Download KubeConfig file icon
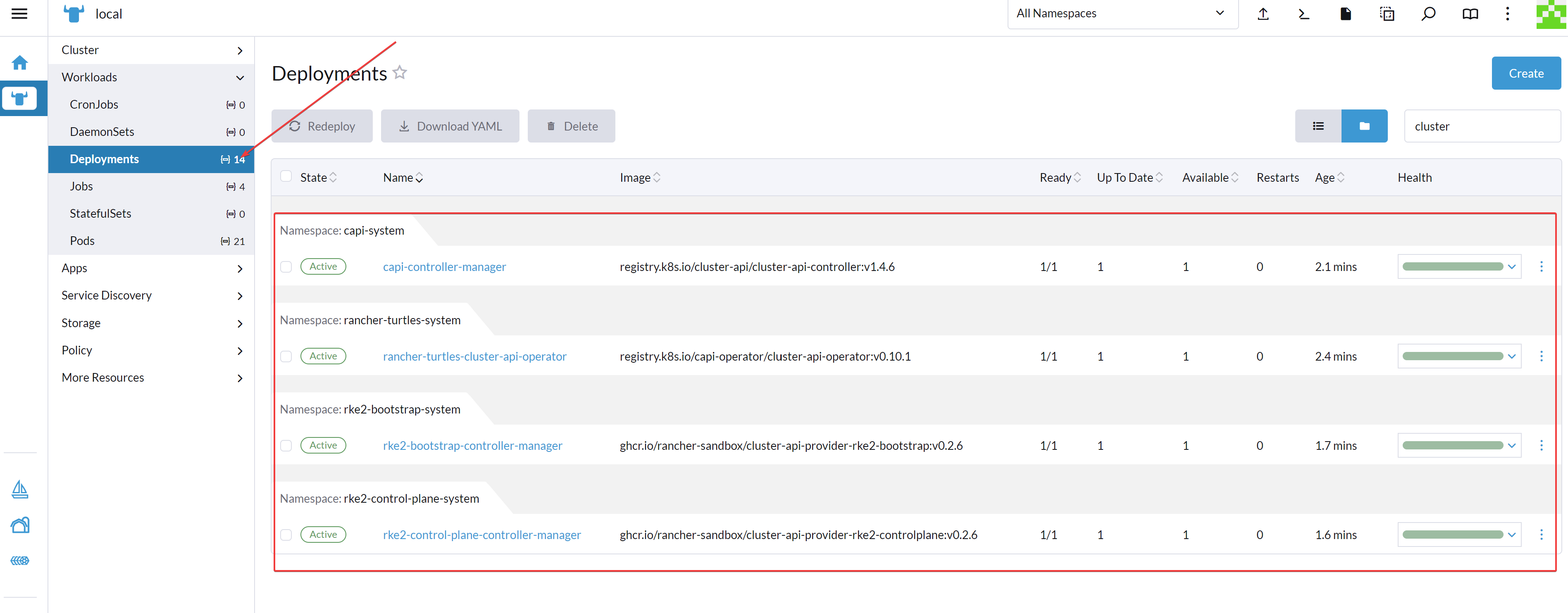The image size is (1568, 613). pyautogui.click(x=1345, y=14)
